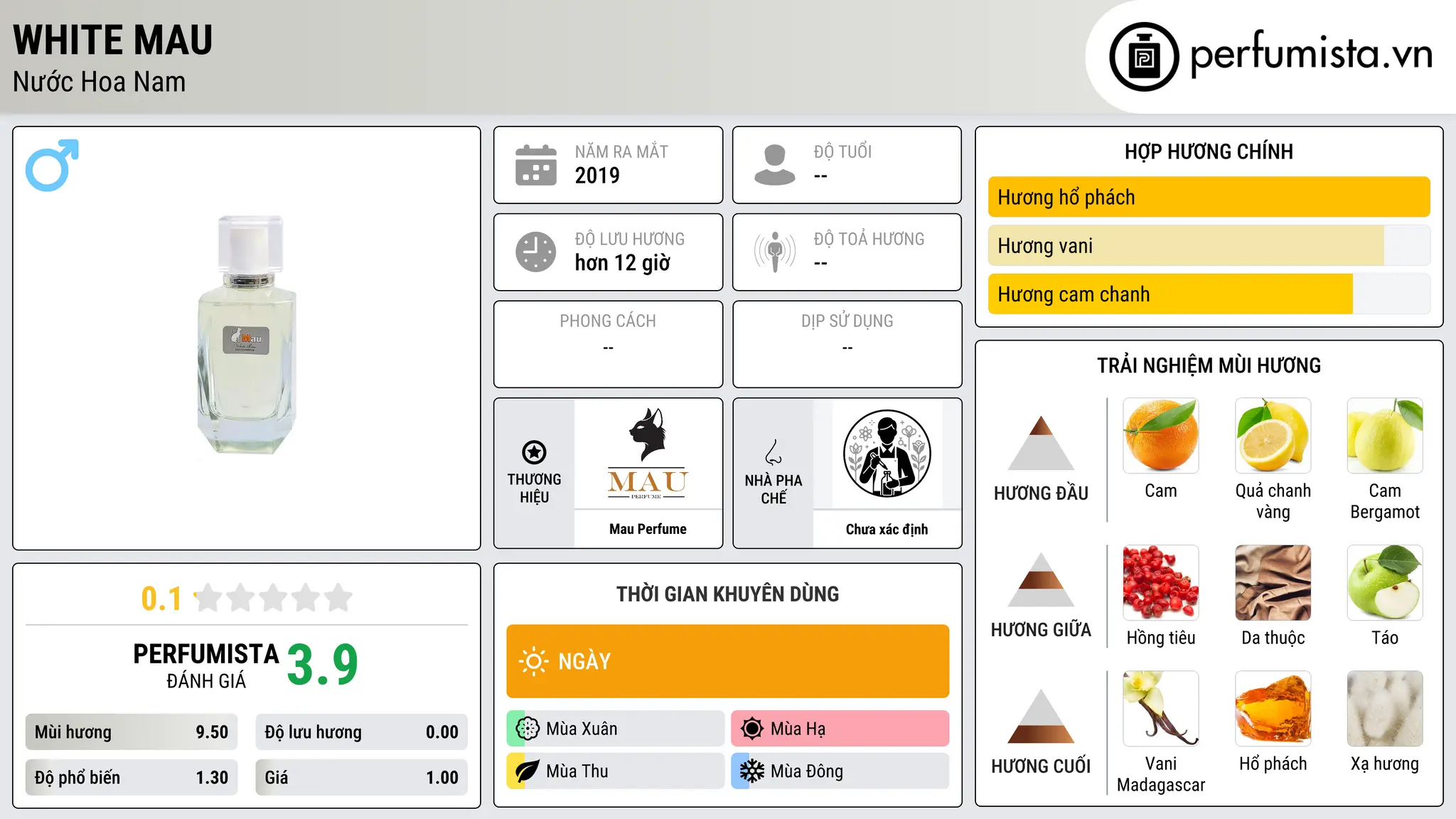
Task: Click the Hương vani accord bar
Action: (1209, 245)
